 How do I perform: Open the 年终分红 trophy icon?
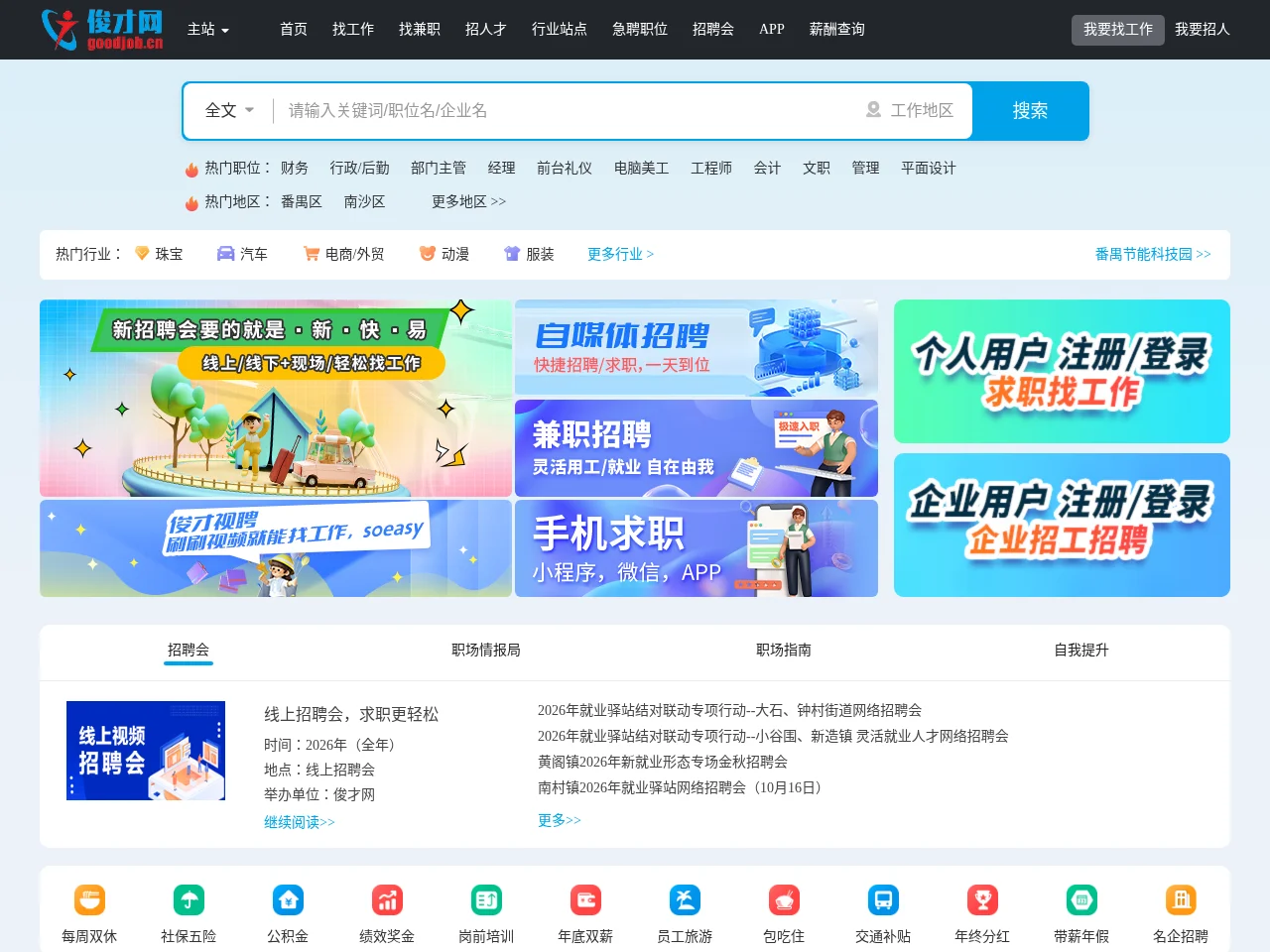[982, 900]
